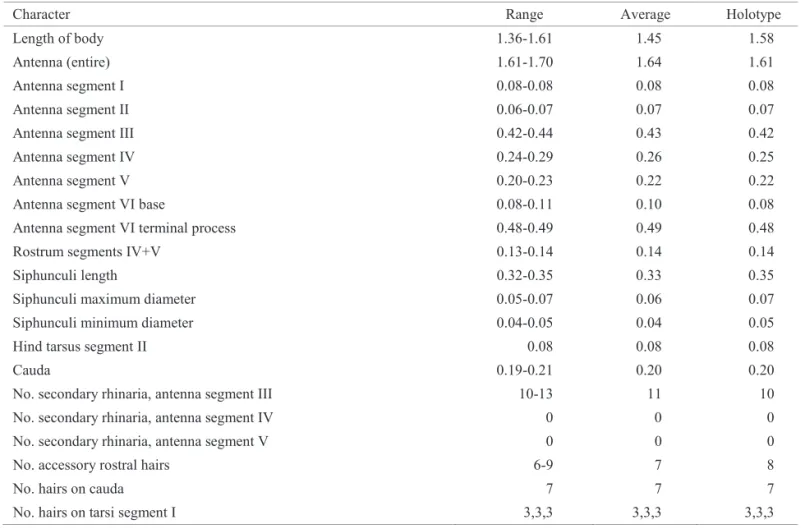Image resolution: width=805 pixels, height=529 pixels.
Task: Click the Character column header
Action: [x=41, y=14]
